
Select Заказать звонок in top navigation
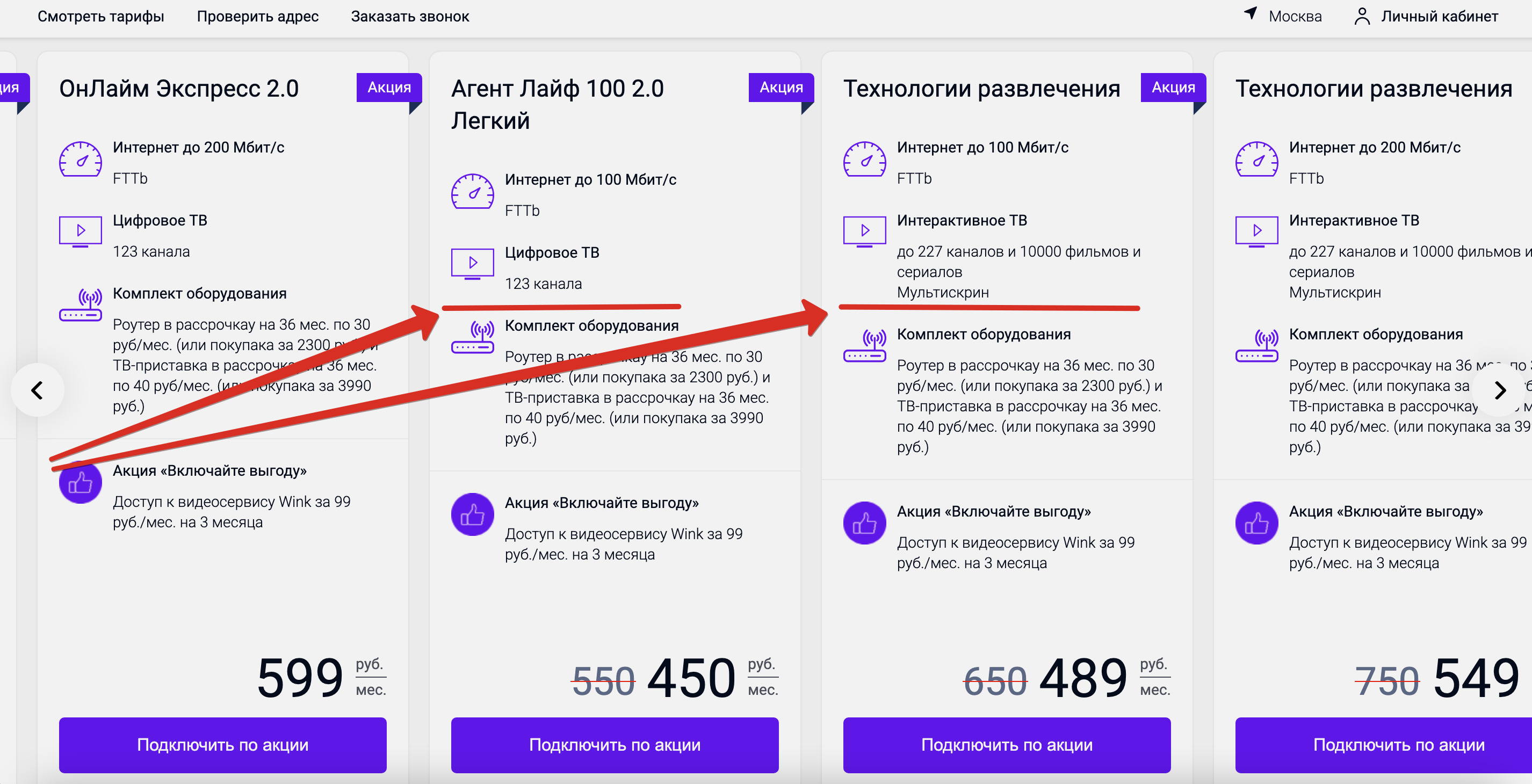[x=410, y=16]
